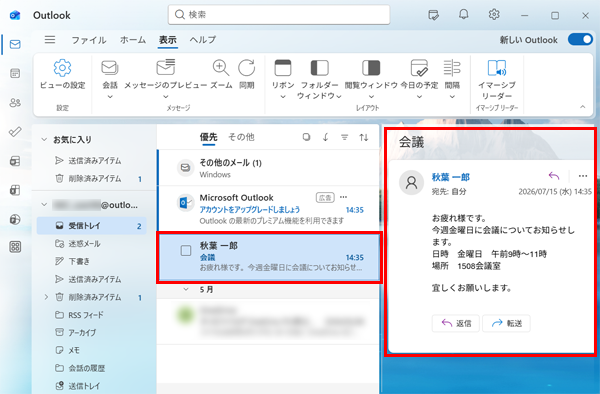Select the RSS フィード folder
The width and height of the screenshot is (600, 394).
[x=92, y=315]
